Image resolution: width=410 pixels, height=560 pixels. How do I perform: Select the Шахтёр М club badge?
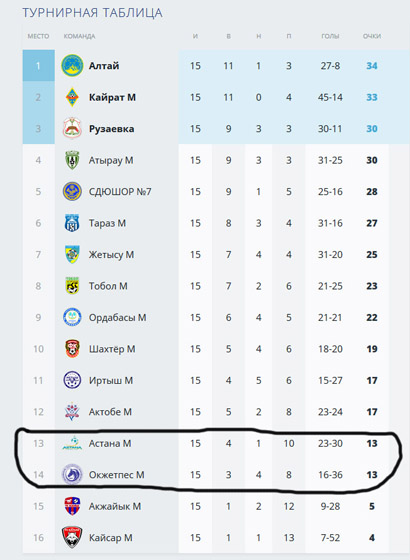[72, 349]
